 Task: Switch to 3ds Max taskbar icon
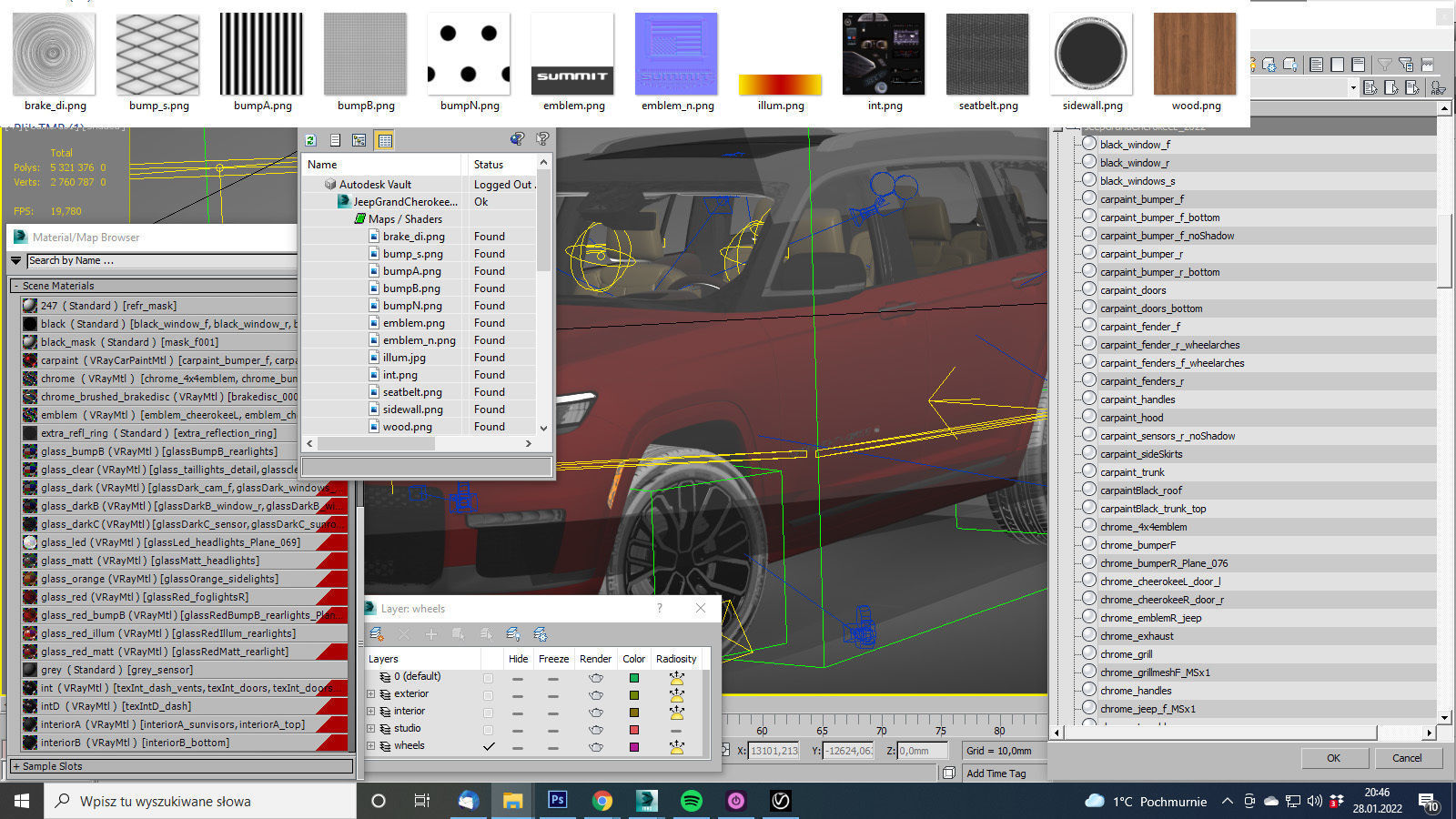[646, 801]
